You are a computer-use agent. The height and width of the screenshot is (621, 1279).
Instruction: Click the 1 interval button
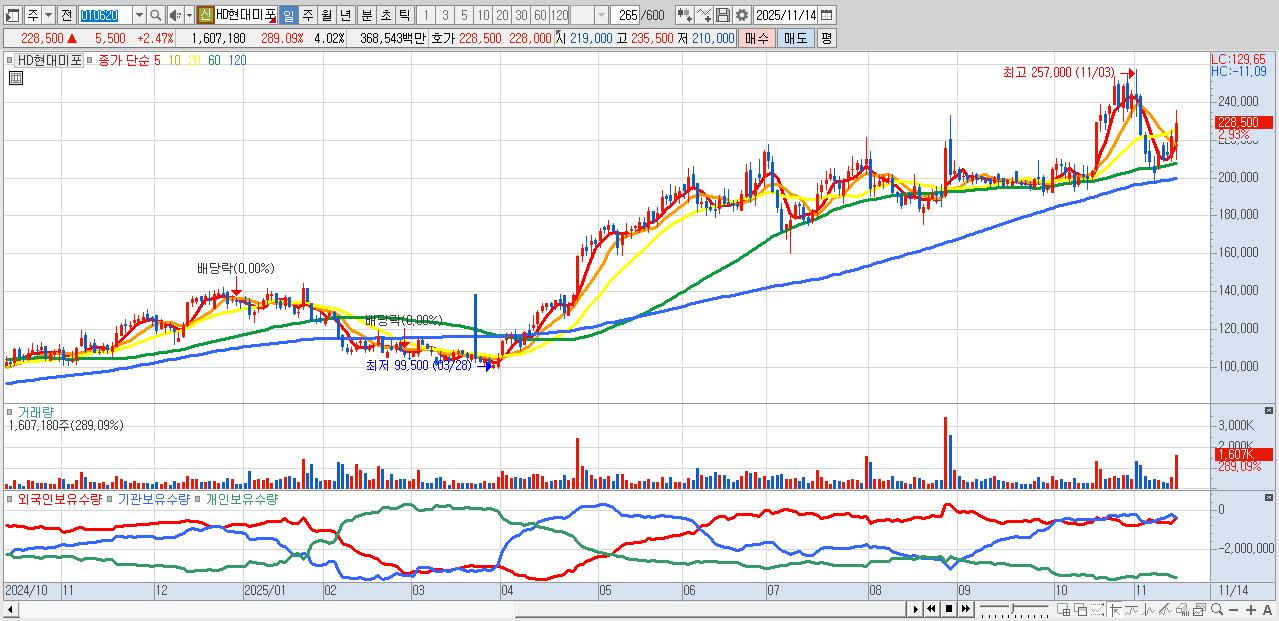coord(425,15)
